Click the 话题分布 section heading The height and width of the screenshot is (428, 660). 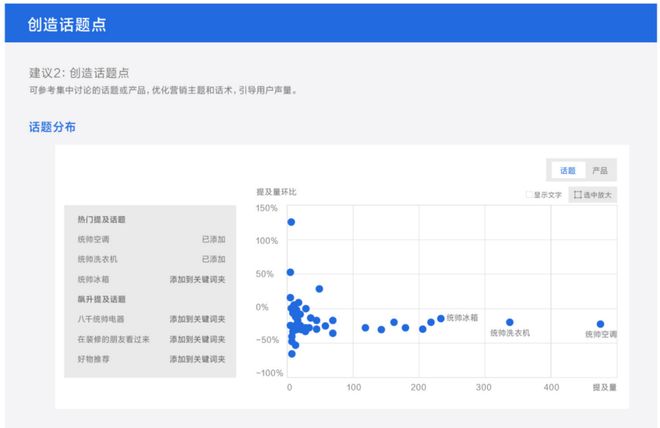(x=52, y=127)
